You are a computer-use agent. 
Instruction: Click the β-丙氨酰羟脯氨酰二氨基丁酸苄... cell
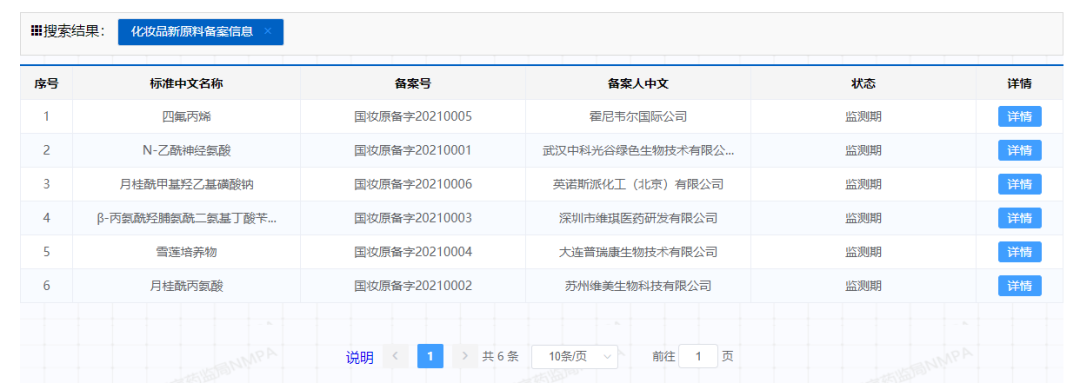187,218
